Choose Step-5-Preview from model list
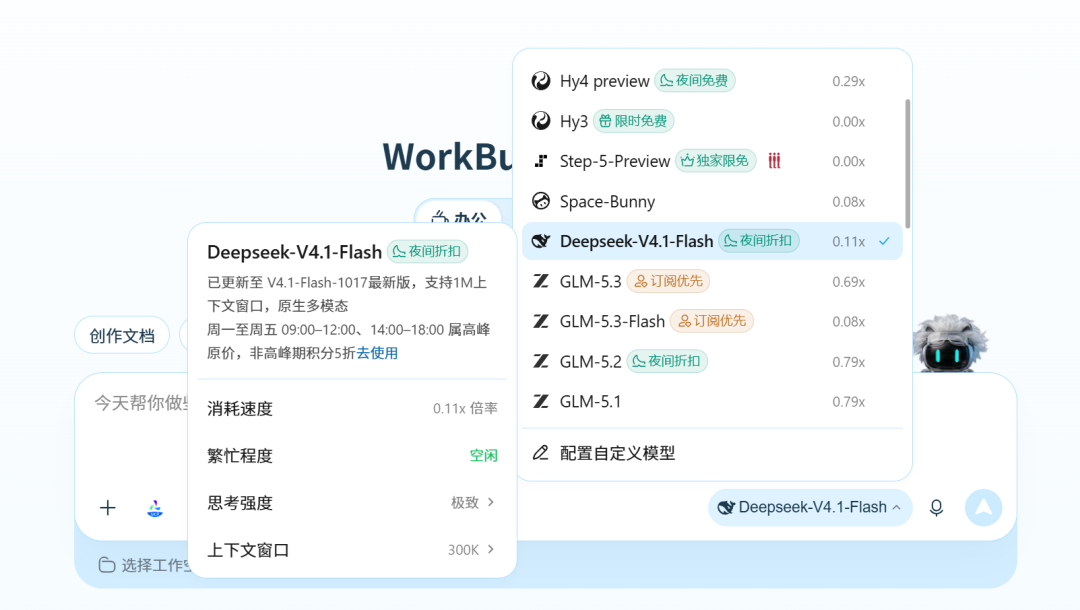This screenshot has width=1080, height=610. pyautogui.click(x=712, y=161)
